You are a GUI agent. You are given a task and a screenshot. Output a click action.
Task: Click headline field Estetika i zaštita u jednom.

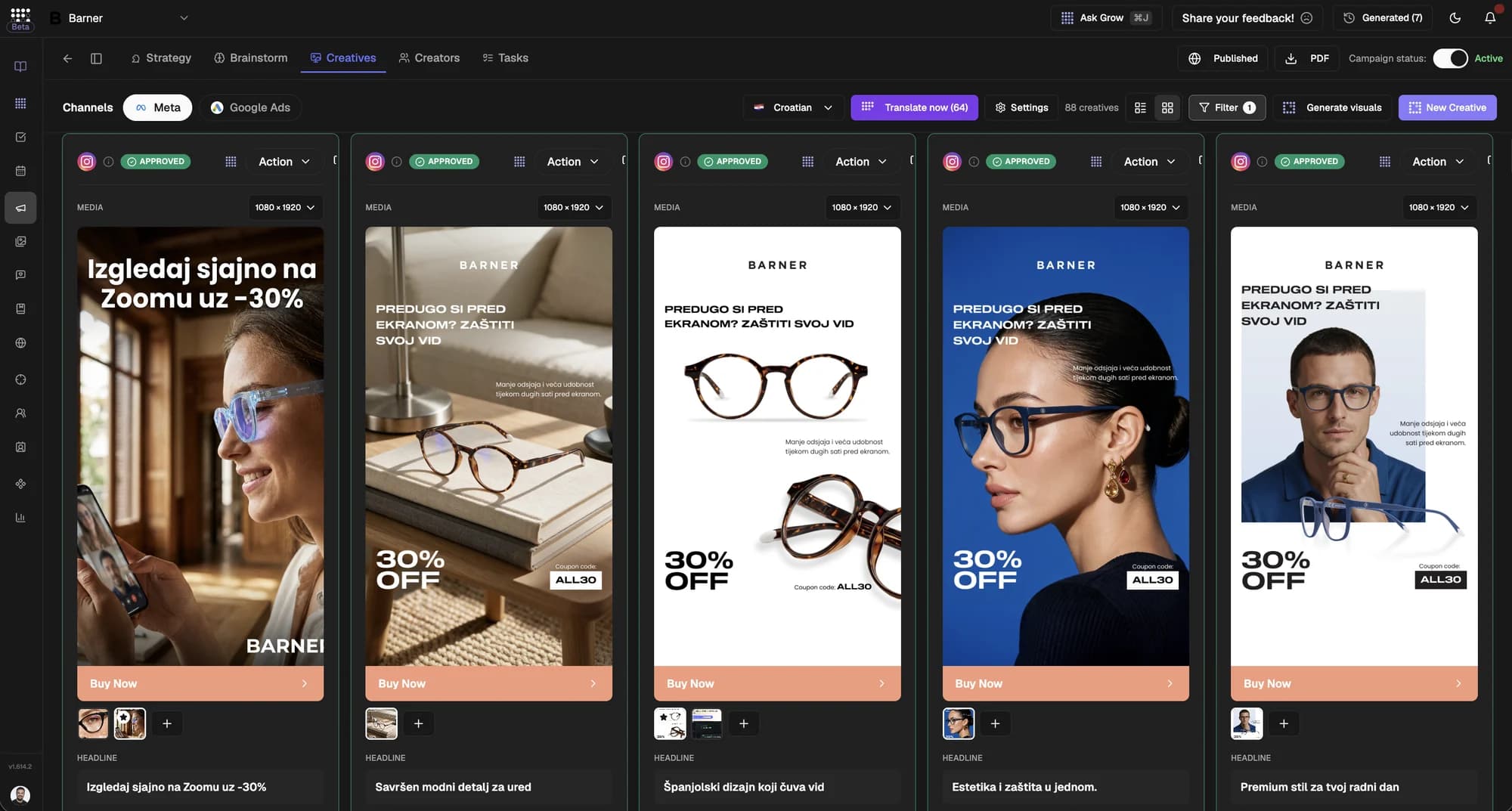coord(1065,787)
